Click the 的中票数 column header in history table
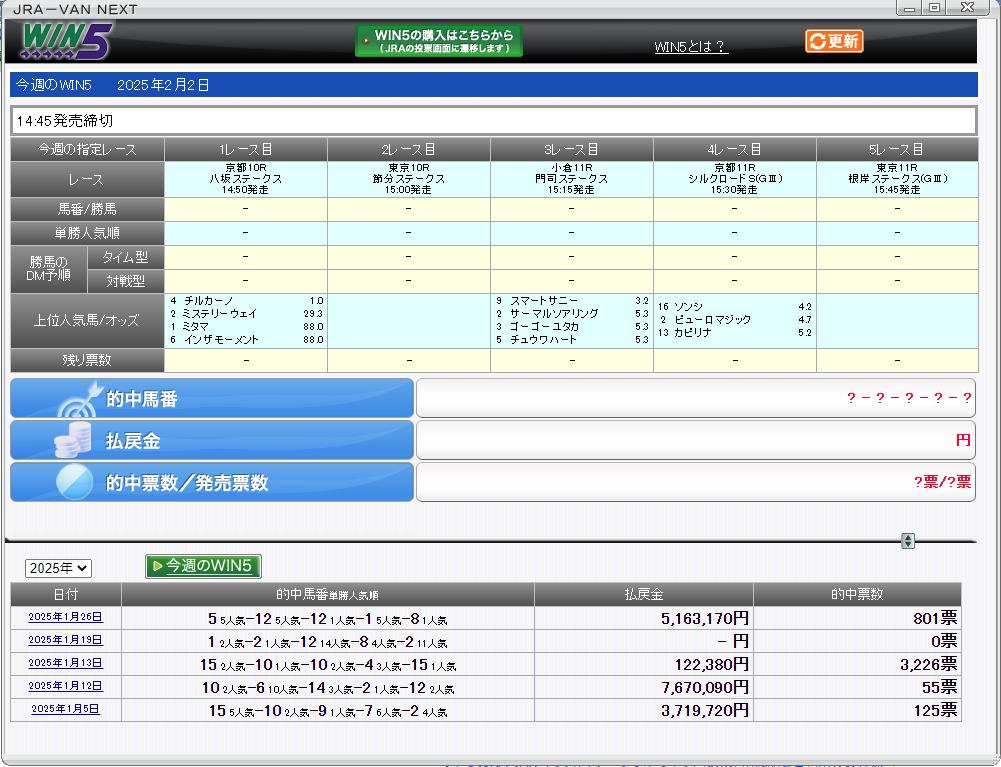This screenshot has width=1001, height=767. coord(857,595)
